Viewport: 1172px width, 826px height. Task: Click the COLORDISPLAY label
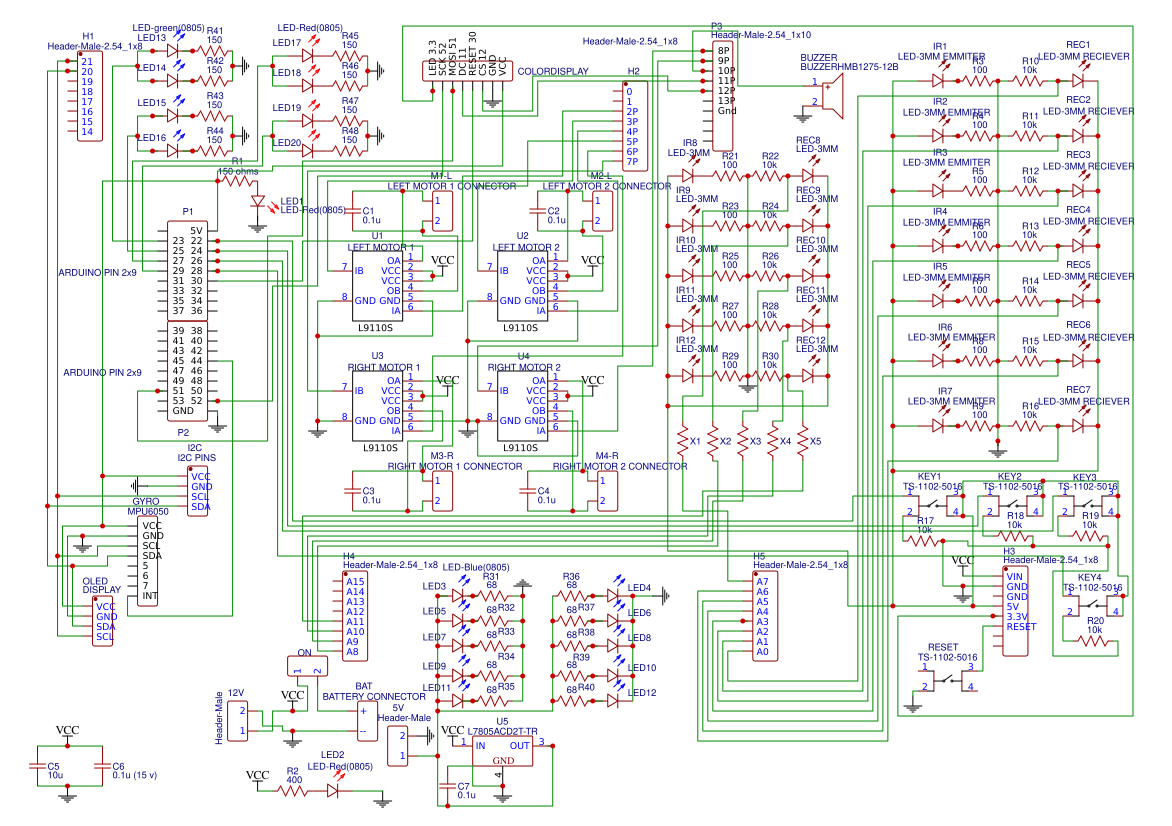pos(553,72)
